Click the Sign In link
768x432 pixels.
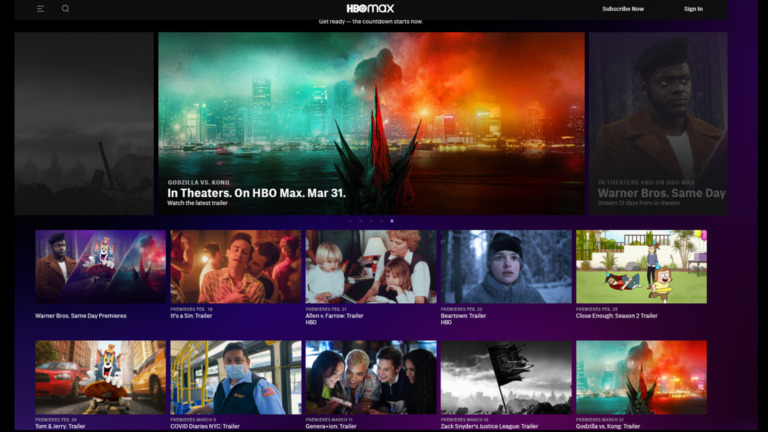(693, 9)
